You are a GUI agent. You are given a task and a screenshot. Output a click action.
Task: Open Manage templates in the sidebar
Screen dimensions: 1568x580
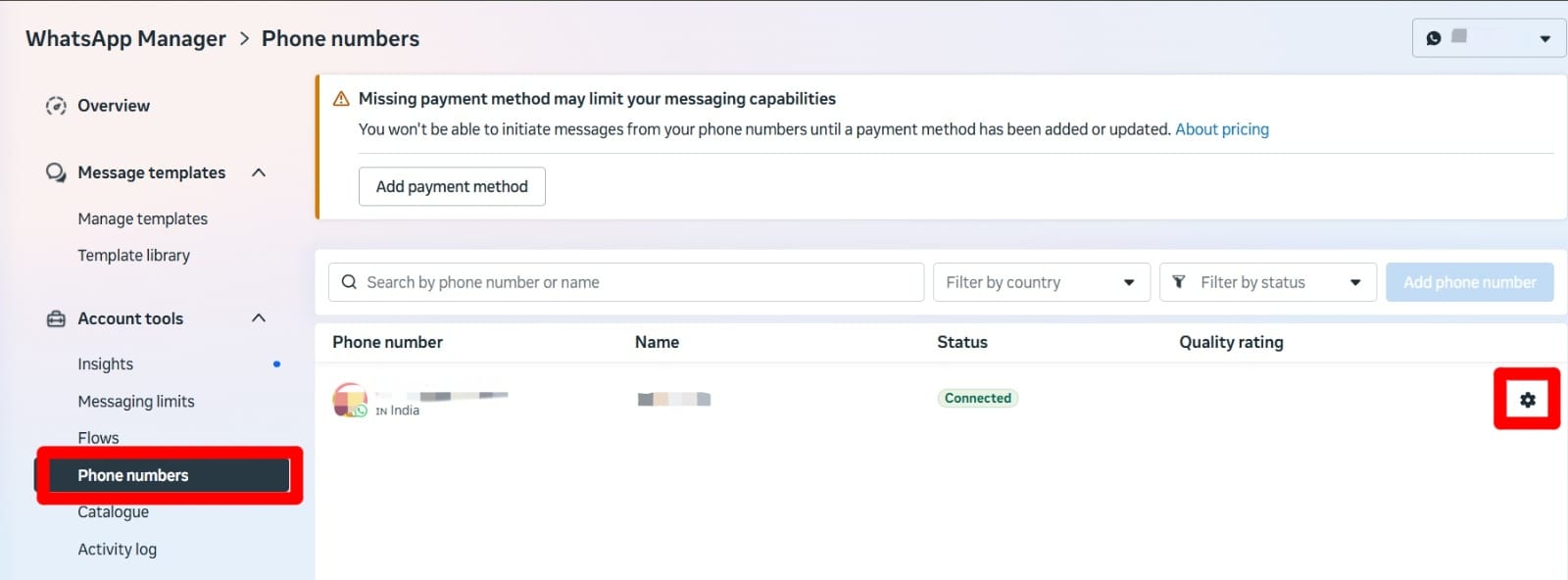click(143, 218)
